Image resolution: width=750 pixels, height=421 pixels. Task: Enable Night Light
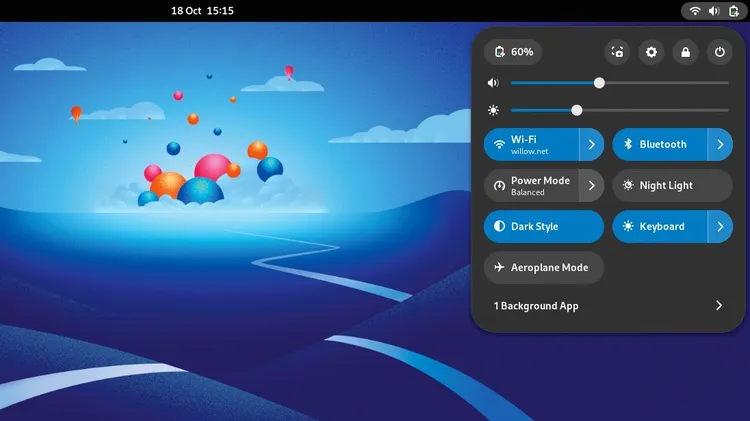point(673,186)
